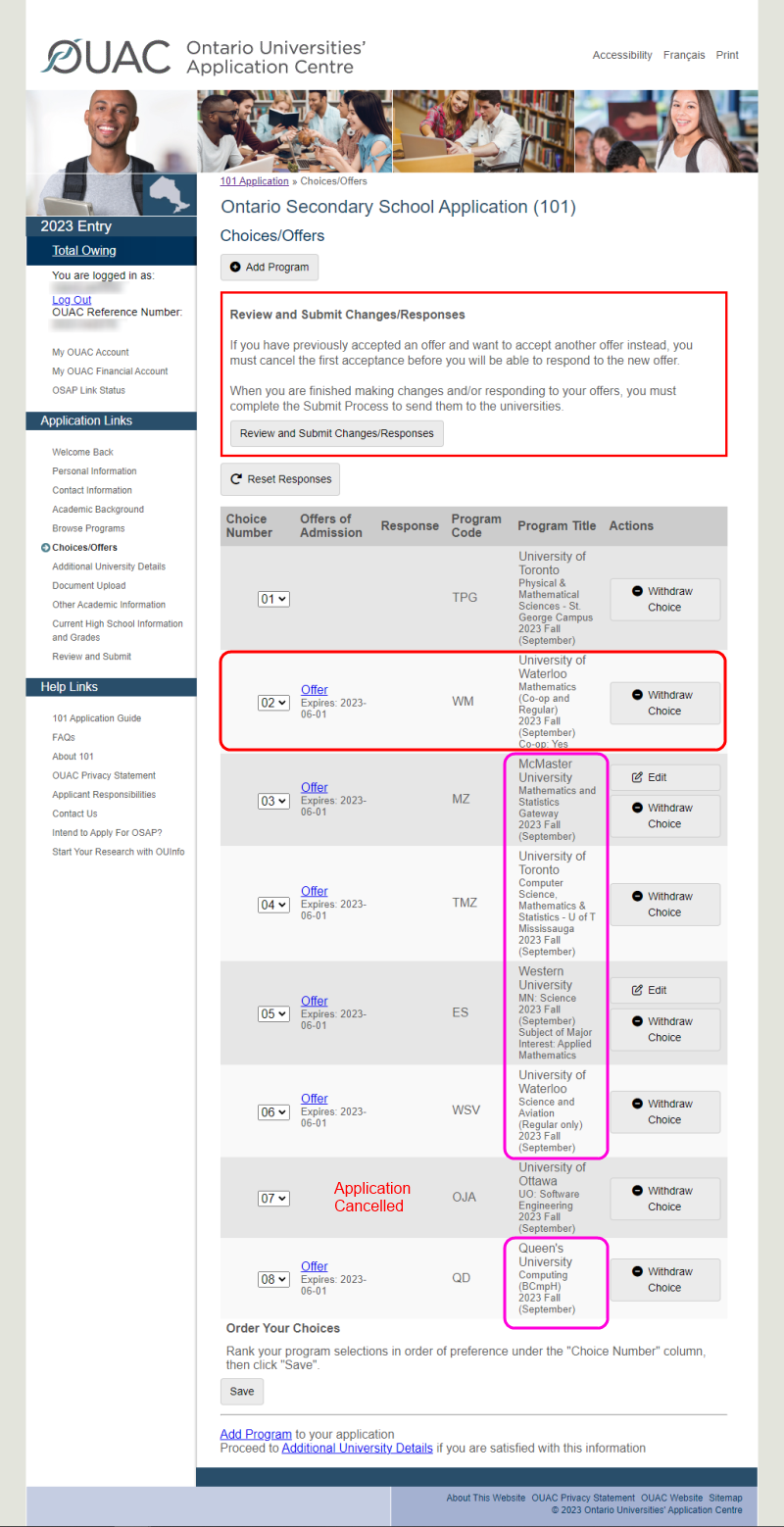Open the Offer link for MZ
The image size is (784, 1527).
click(x=315, y=787)
